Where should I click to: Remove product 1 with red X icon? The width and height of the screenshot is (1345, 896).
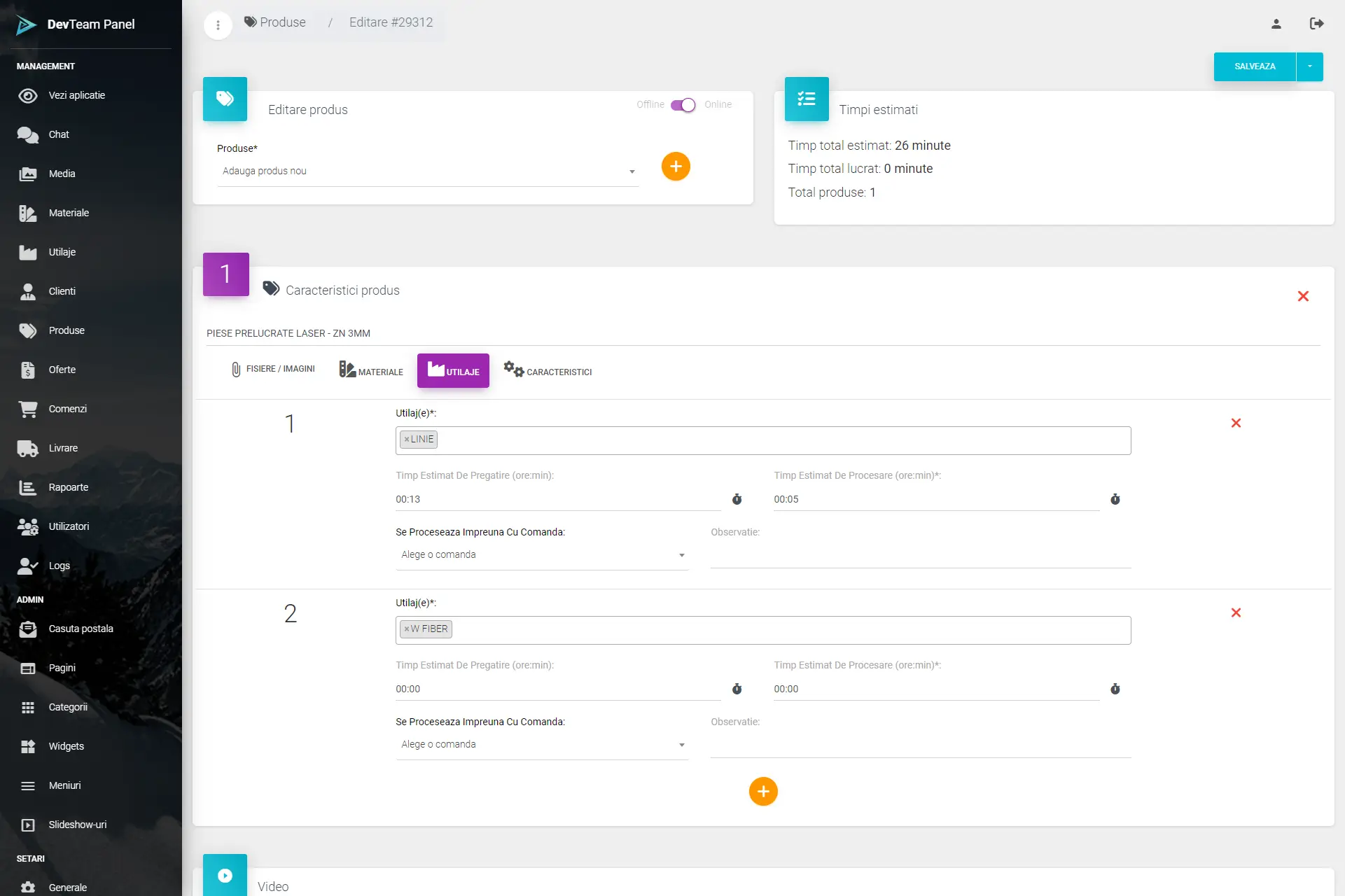tap(1303, 296)
